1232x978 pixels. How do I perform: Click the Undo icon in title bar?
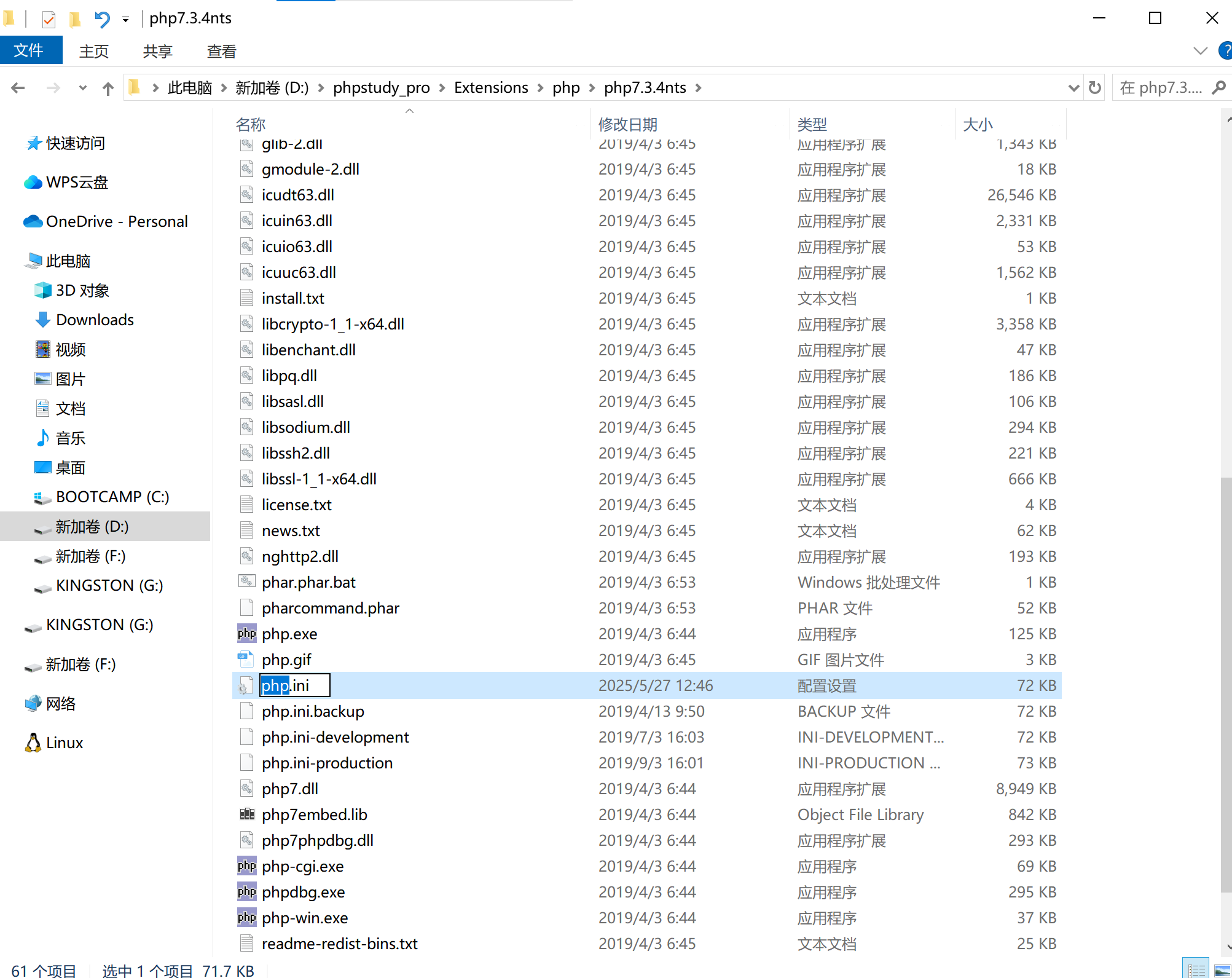click(102, 20)
